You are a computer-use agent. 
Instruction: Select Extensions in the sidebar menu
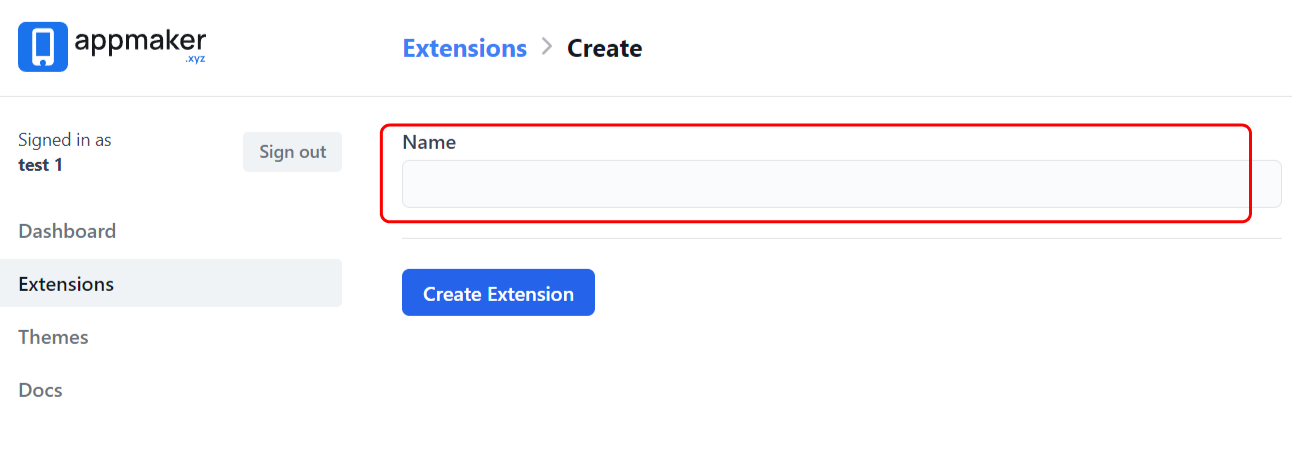[x=66, y=284]
